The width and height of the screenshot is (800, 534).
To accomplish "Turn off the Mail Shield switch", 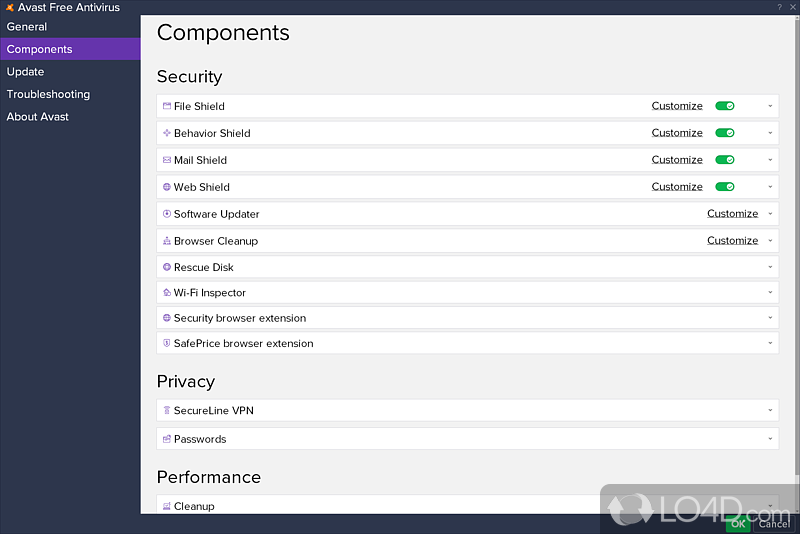I will point(725,160).
